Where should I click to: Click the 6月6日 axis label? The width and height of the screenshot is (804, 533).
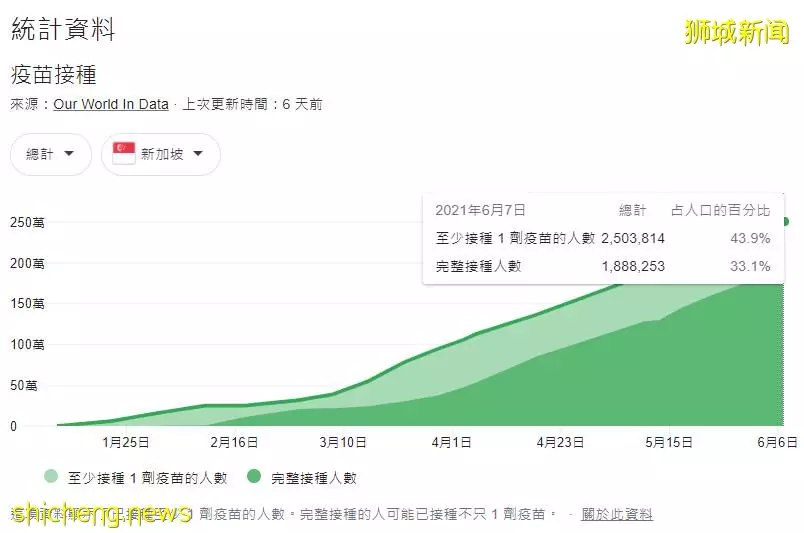coord(777,442)
